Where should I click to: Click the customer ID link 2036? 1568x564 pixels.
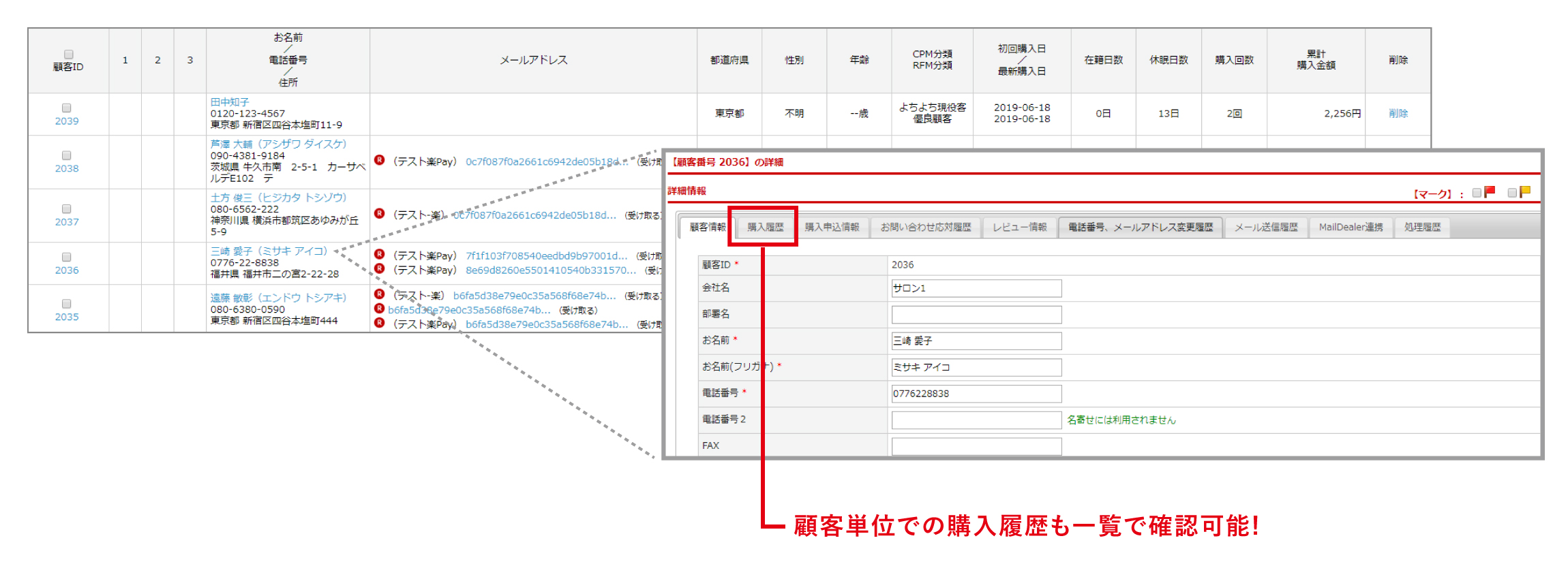click(67, 270)
